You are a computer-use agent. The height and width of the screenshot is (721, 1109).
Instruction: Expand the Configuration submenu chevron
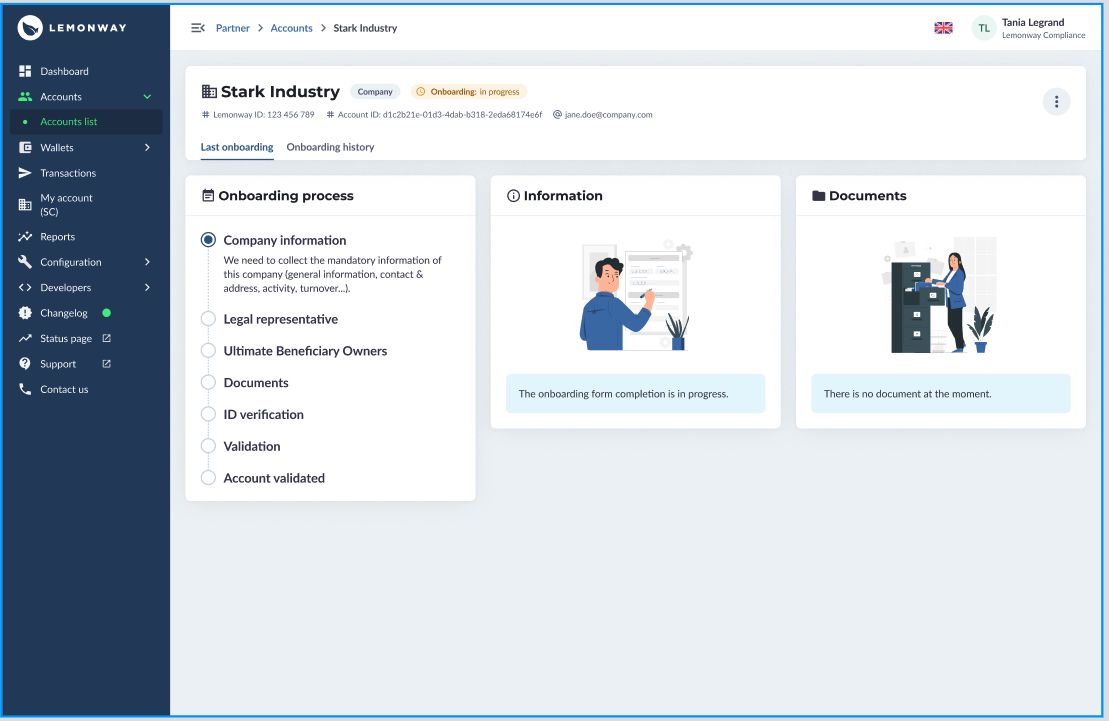coord(147,262)
